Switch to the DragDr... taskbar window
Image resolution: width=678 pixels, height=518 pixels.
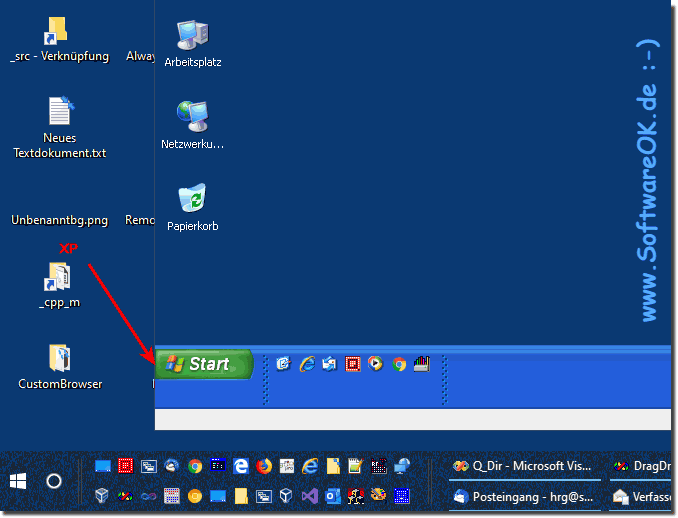[x=641, y=466]
